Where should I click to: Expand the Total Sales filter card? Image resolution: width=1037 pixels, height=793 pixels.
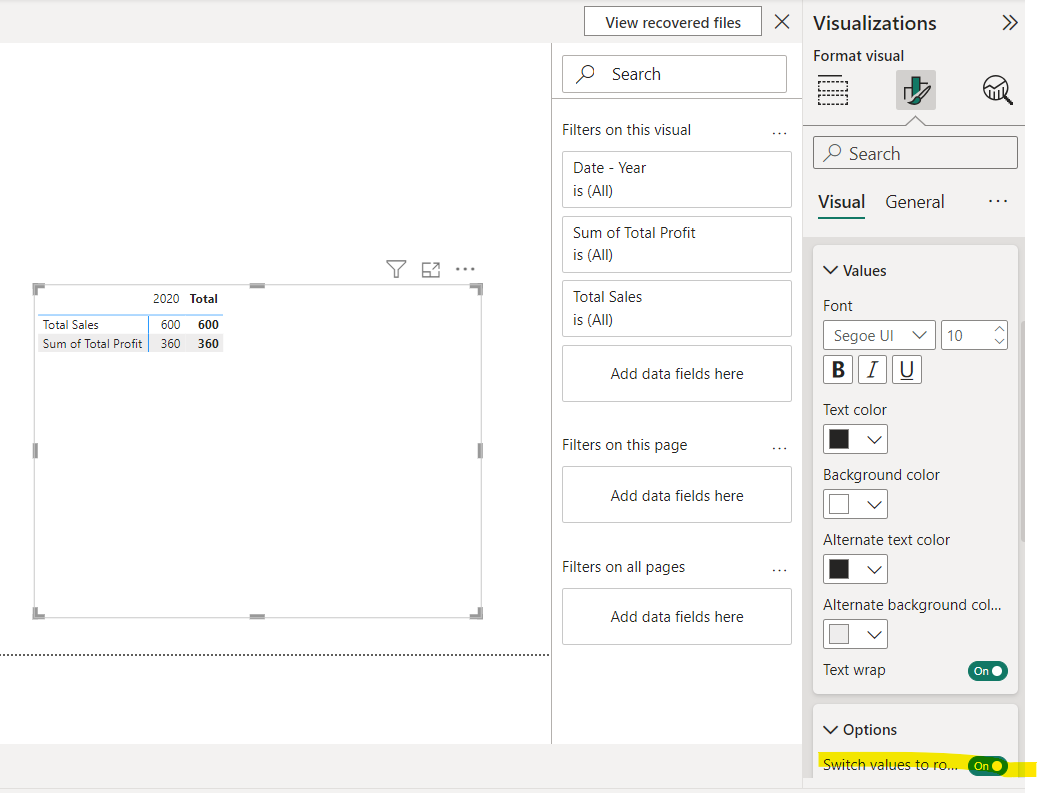click(x=677, y=308)
